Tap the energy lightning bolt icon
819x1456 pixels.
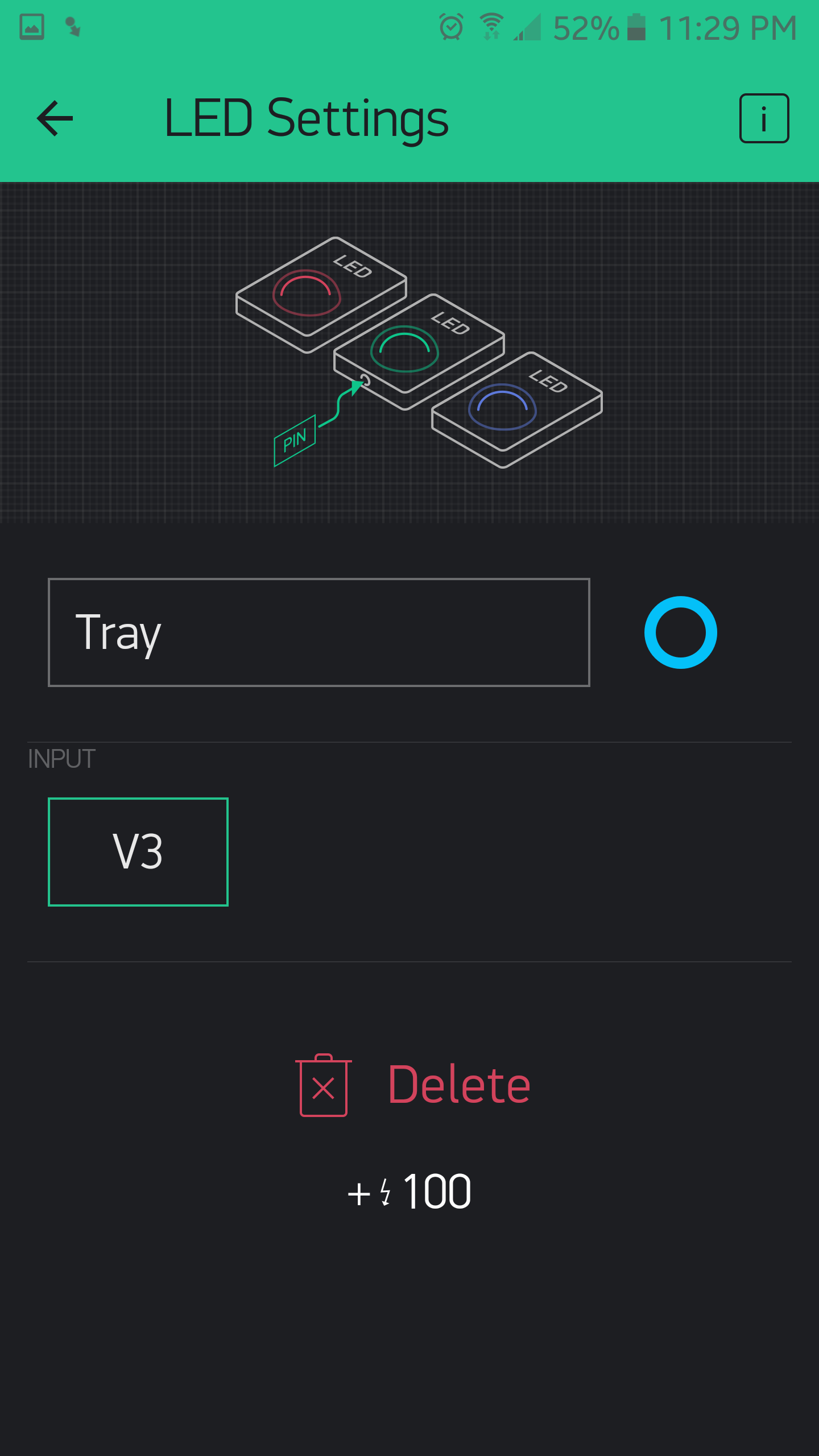pyautogui.click(x=386, y=1192)
